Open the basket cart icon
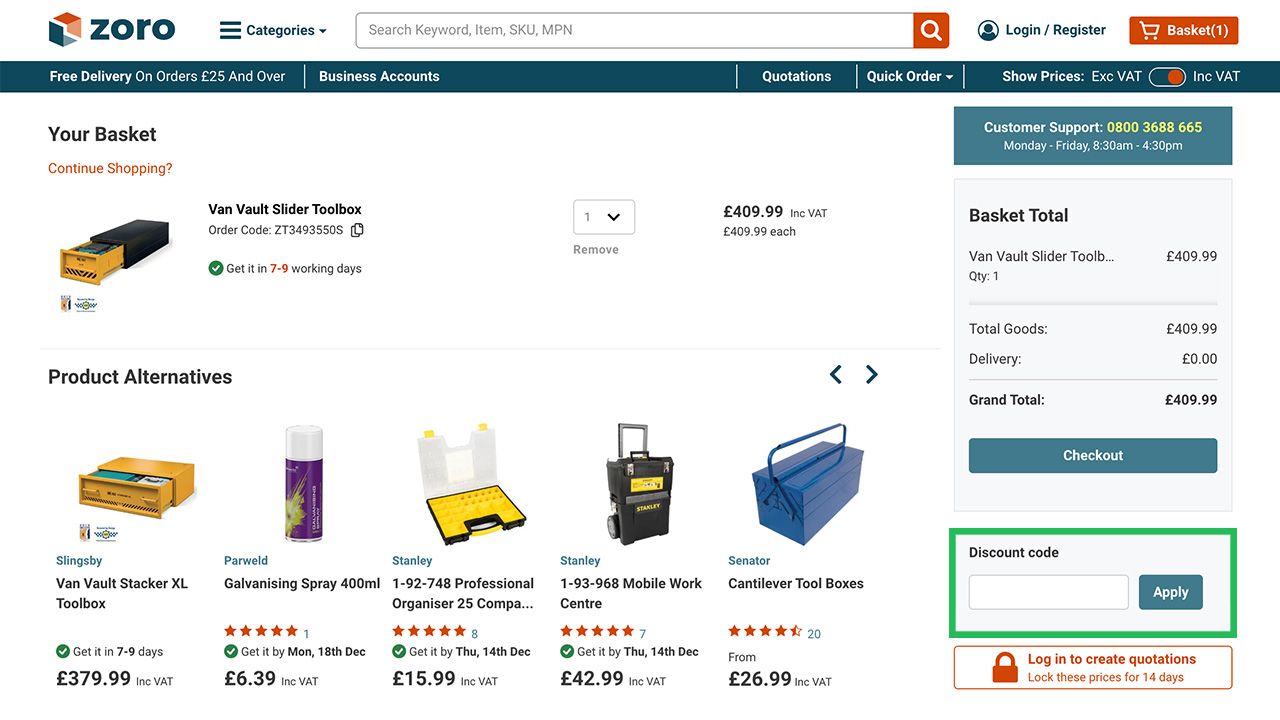Screen dimensions: 1280x720 [1149, 30]
